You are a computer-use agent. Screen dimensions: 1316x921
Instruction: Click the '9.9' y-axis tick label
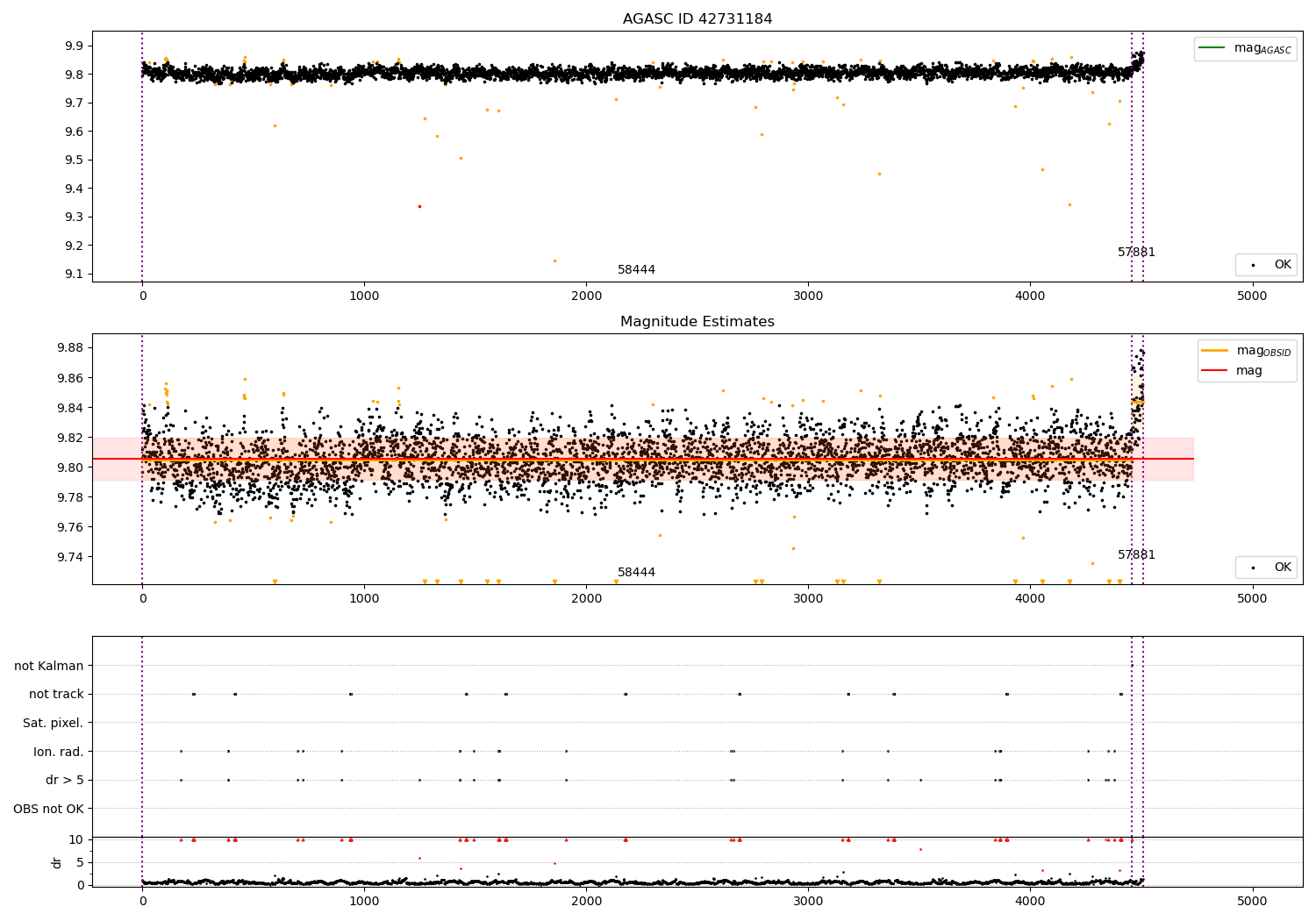[x=75, y=46]
